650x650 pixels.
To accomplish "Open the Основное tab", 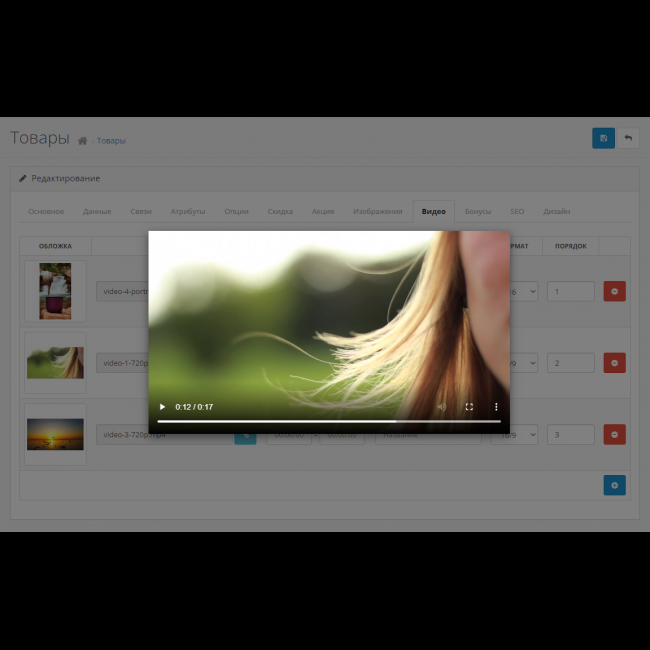I will [x=46, y=212].
